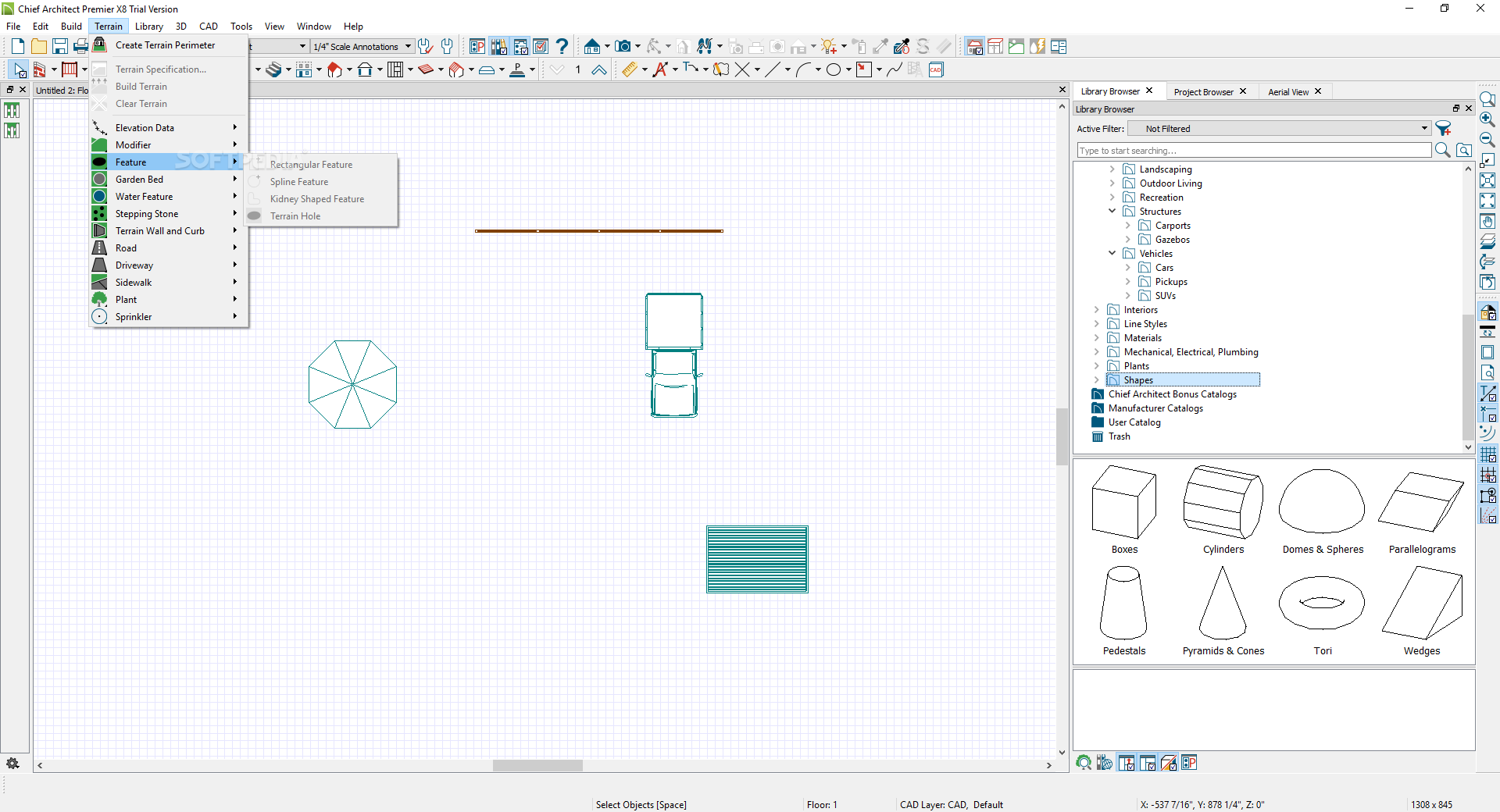Viewport: 1500px width, 812px height.
Task: Collapse the Structures folder in library tree
Action: click(1112, 212)
